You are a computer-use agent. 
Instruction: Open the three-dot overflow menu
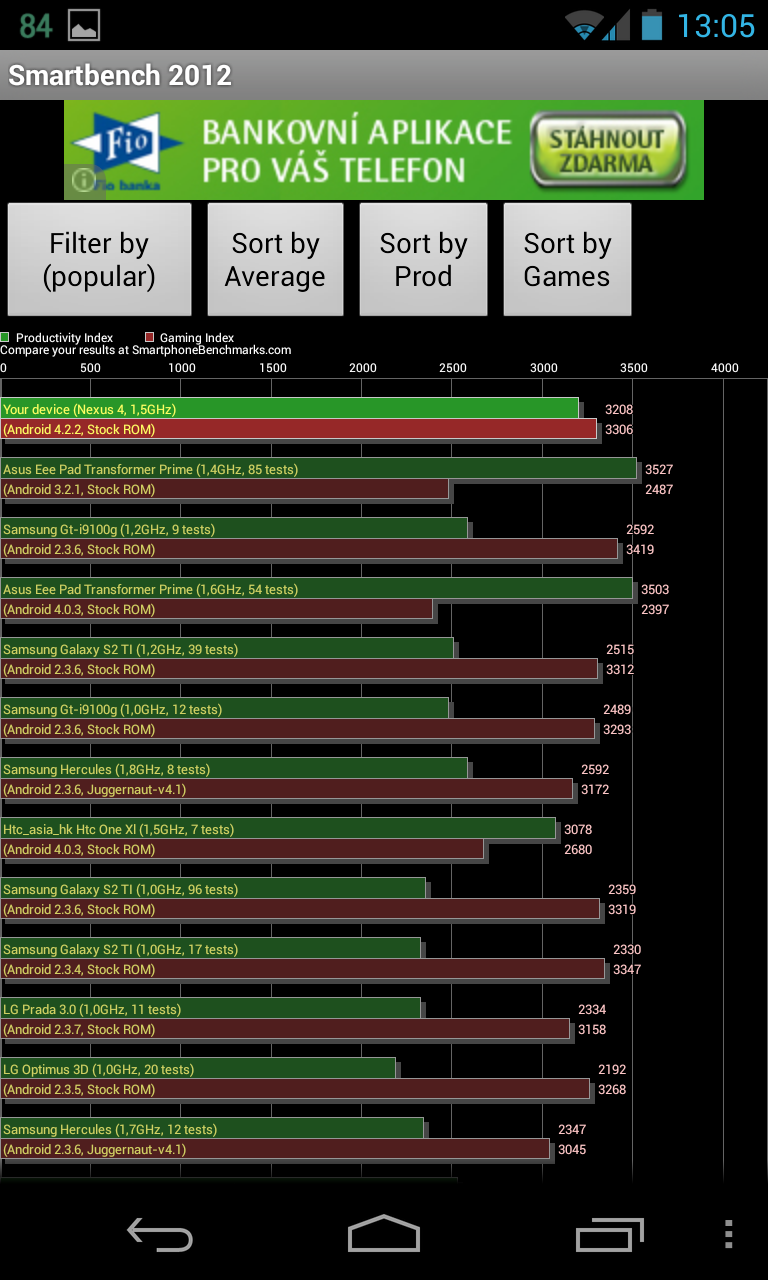pyautogui.click(x=728, y=1235)
